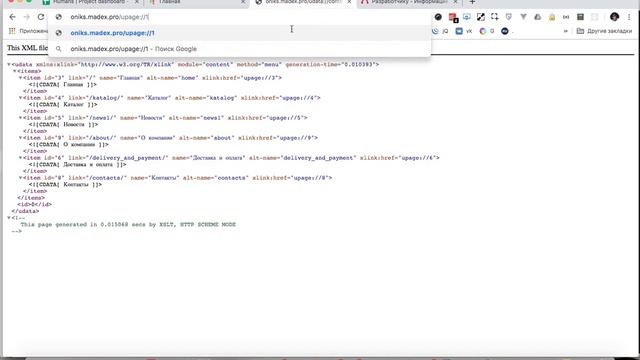Click the <id>0</id> line
The height and width of the screenshot is (360, 640).
(34, 204)
